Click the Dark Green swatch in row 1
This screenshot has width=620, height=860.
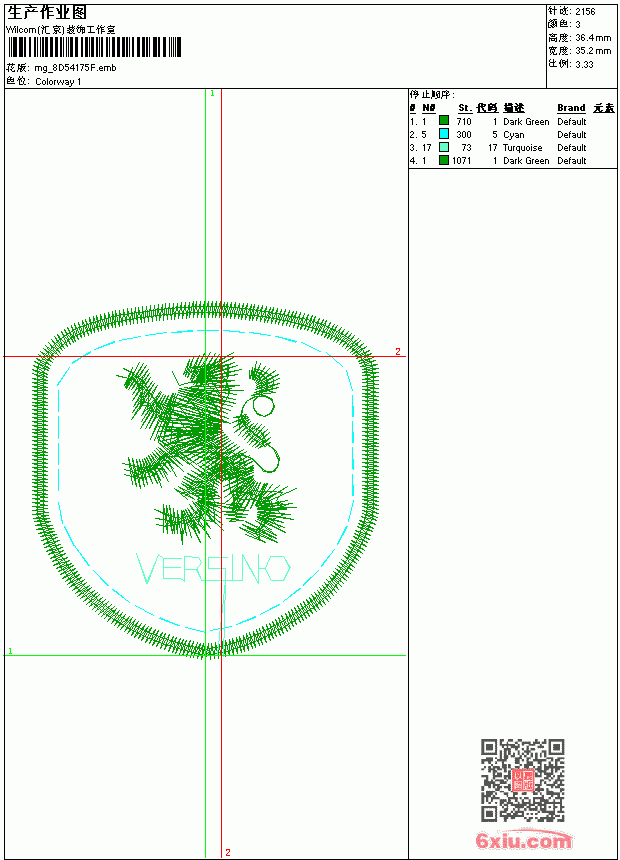(x=444, y=121)
